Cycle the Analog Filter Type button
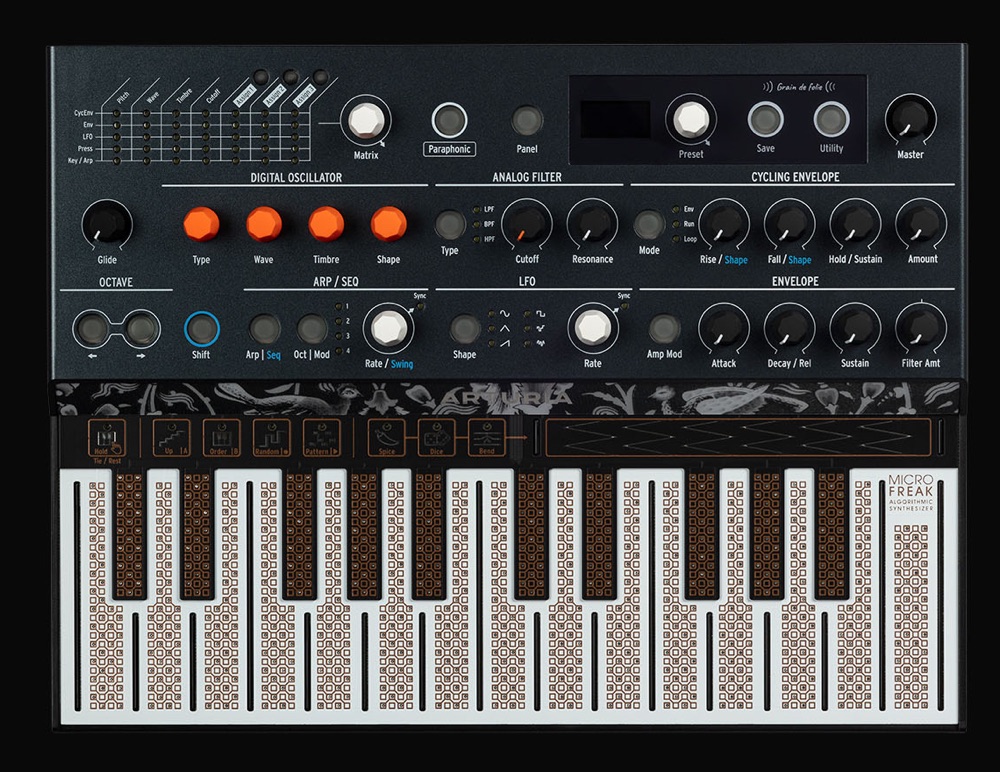The height and width of the screenshot is (772, 1000). click(450, 225)
